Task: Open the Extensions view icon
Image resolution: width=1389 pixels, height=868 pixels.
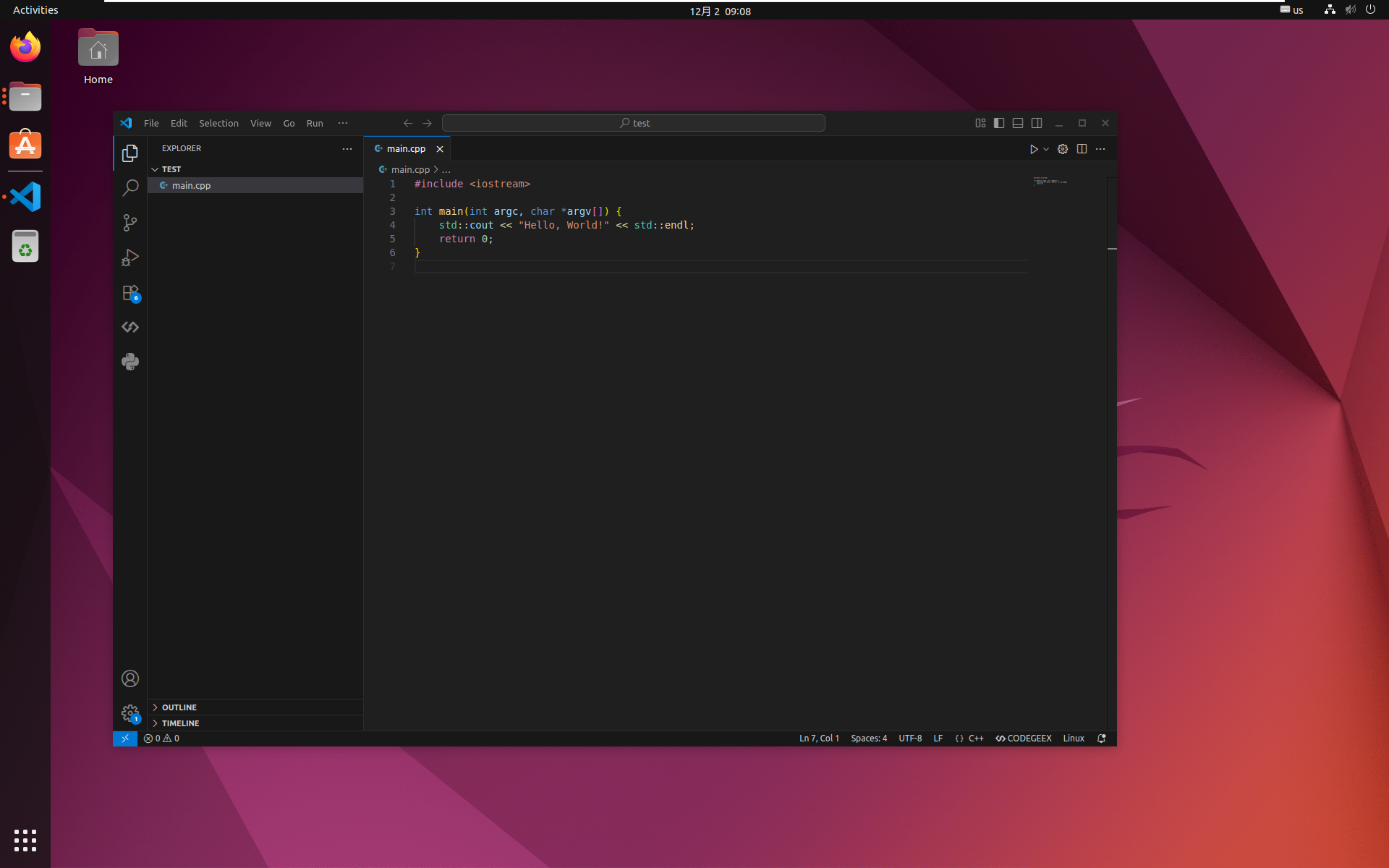Action: [x=130, y=293]
